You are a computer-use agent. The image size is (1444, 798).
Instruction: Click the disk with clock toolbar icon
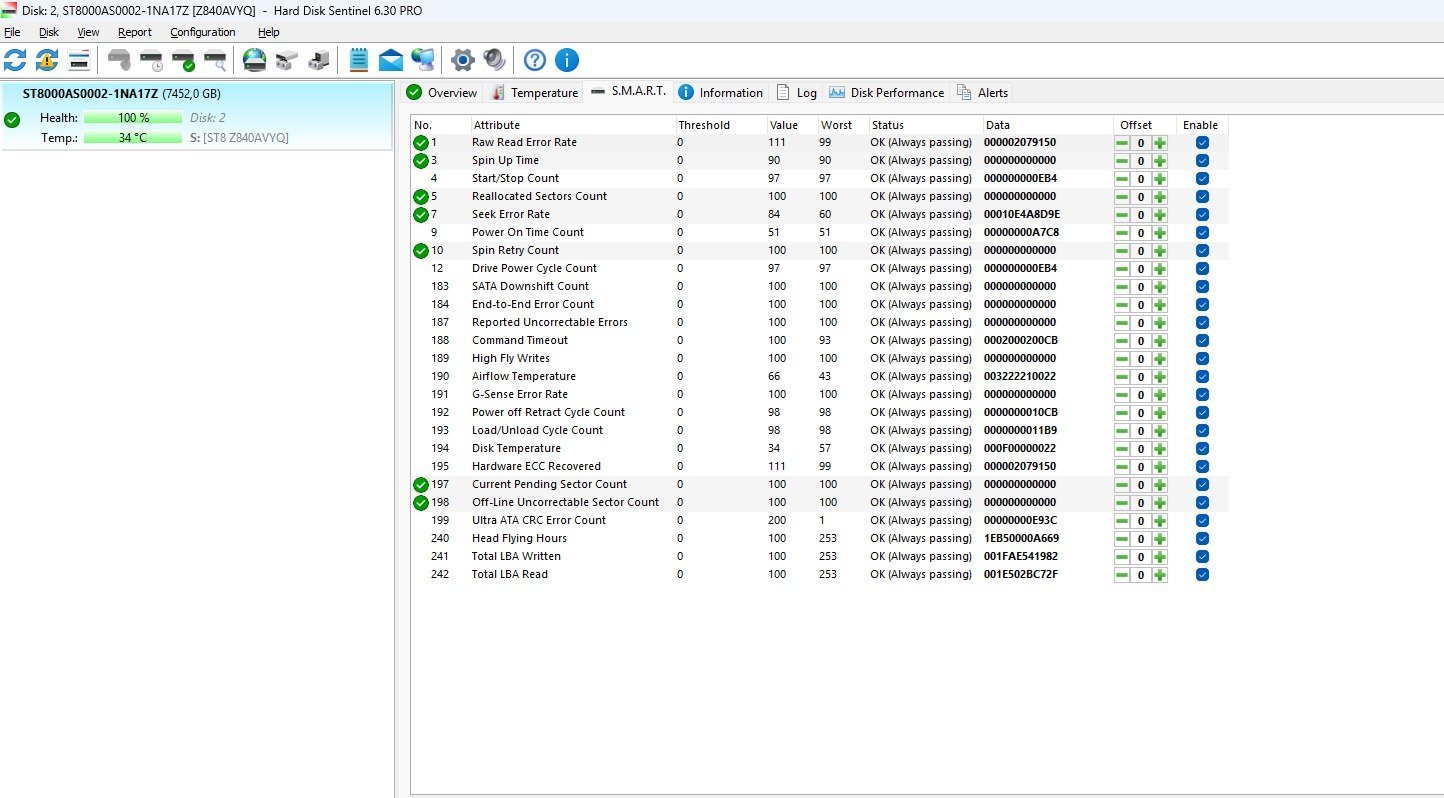[x=152, y=60]
